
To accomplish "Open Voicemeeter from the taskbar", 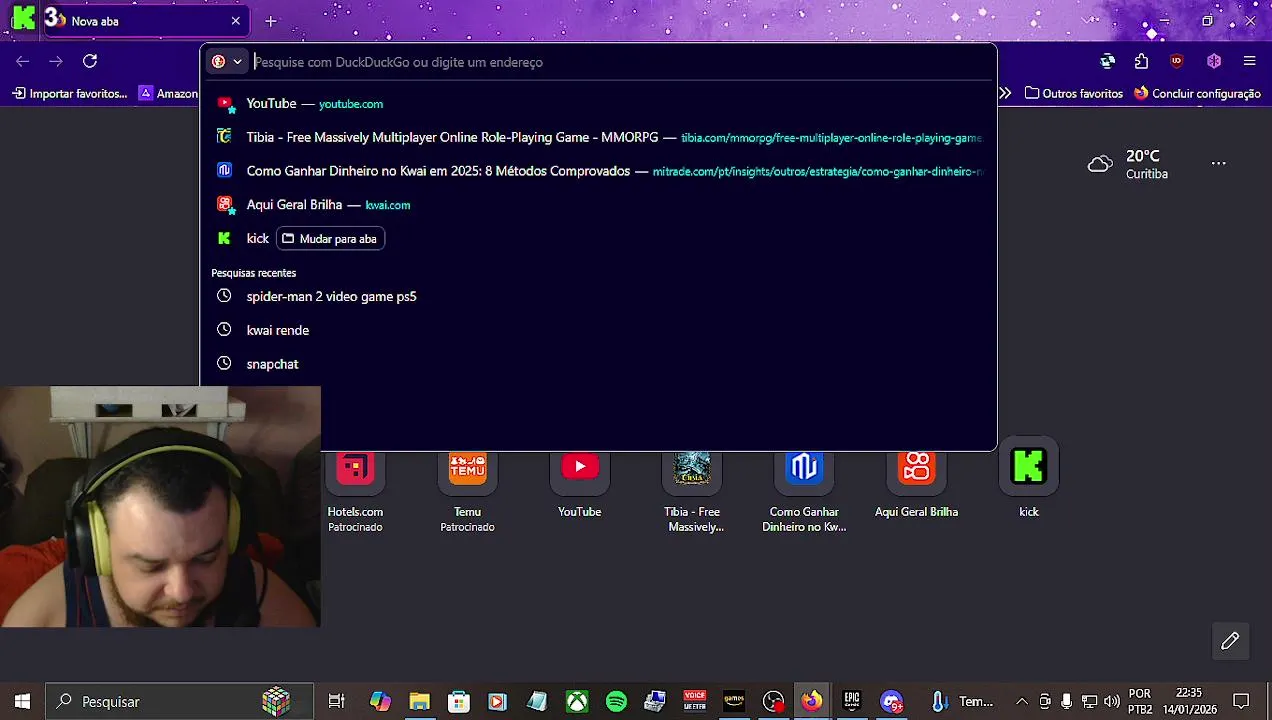I will (x=695, y=701).
